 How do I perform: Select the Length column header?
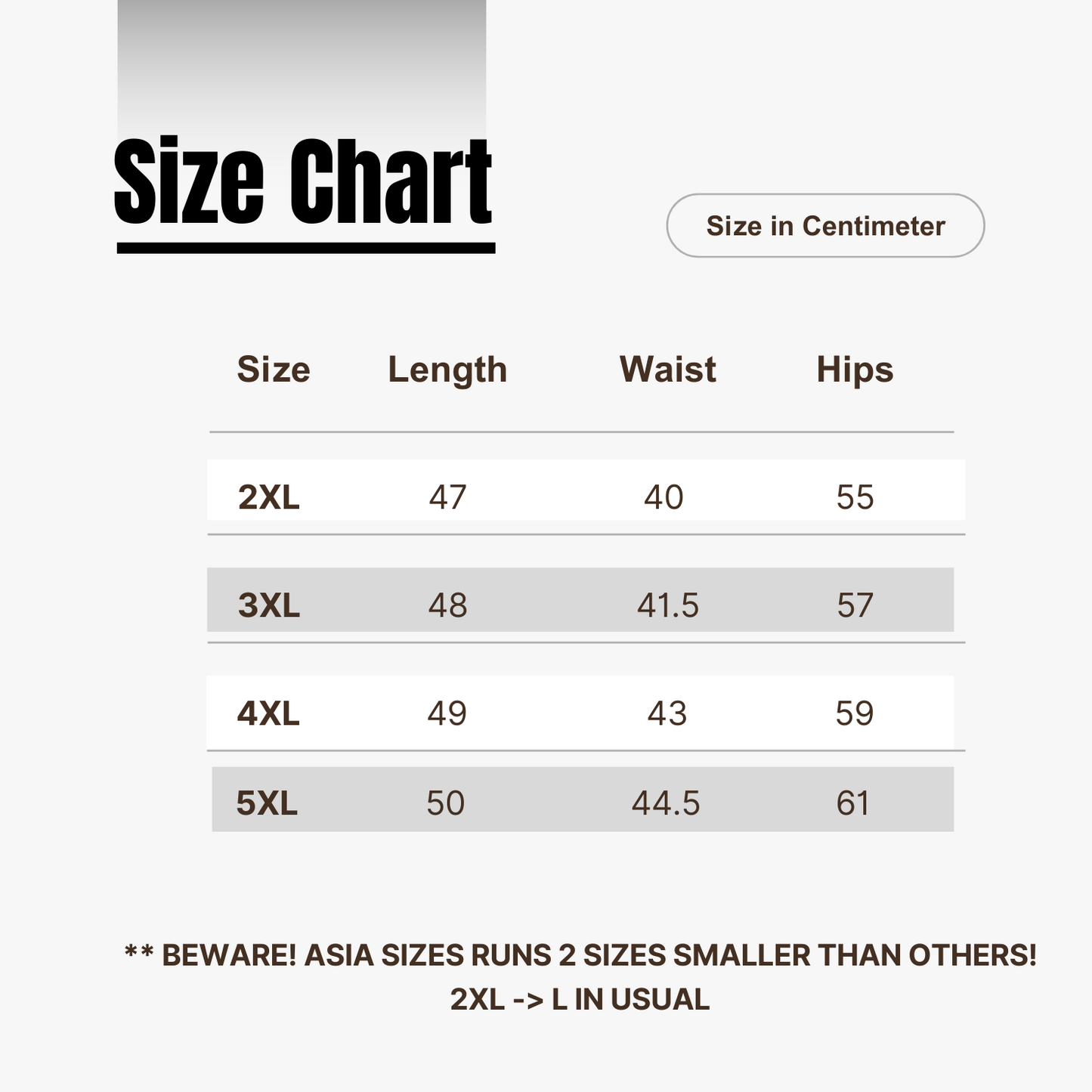(x=447, y=370)
